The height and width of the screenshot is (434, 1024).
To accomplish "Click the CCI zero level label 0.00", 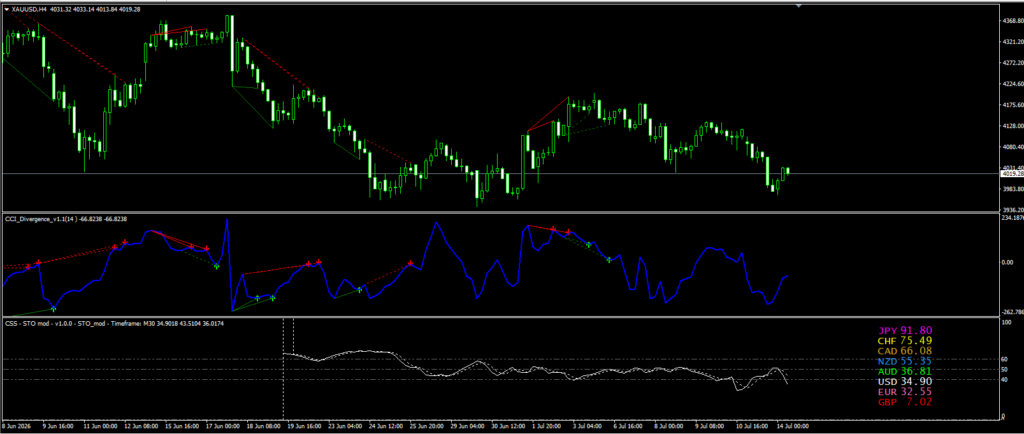I will coord(1006,262).
